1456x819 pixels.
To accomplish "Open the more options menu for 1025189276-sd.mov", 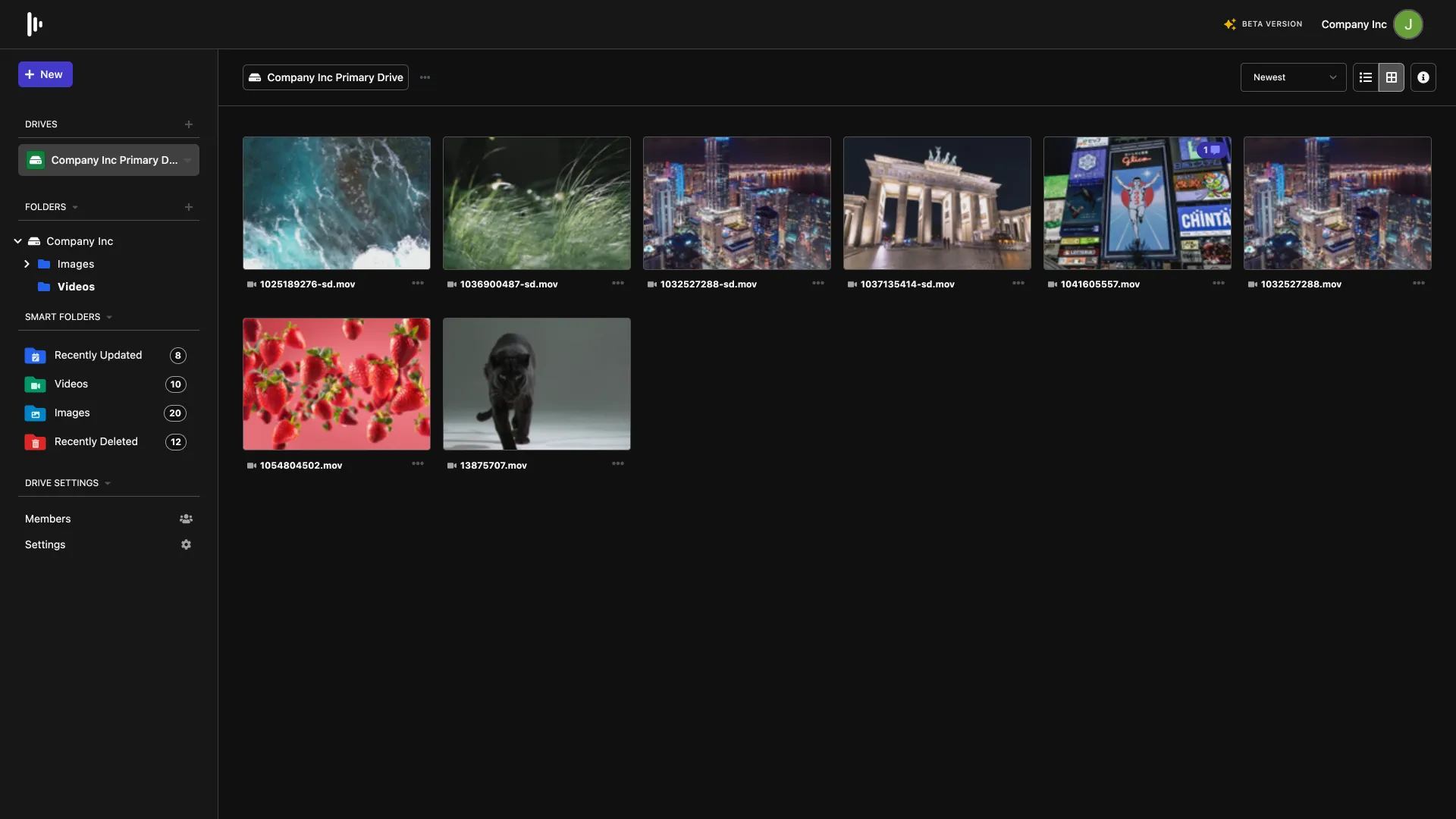I will [418, 283].
